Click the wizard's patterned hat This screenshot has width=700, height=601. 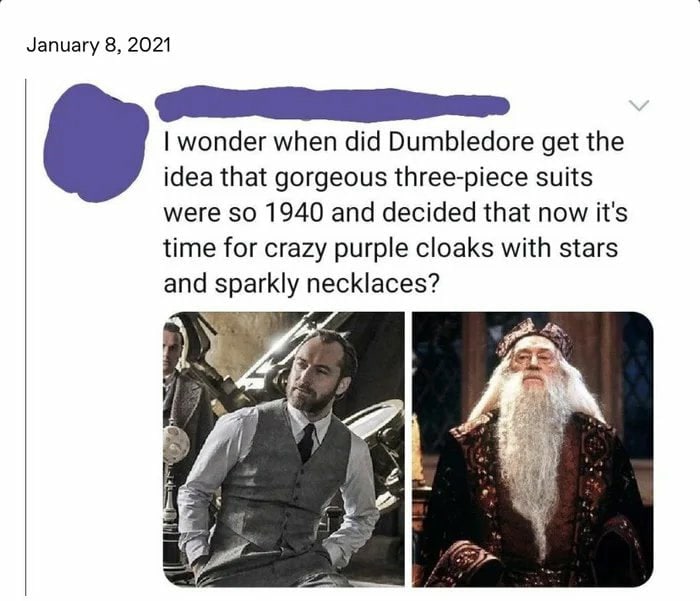(534, 338)
